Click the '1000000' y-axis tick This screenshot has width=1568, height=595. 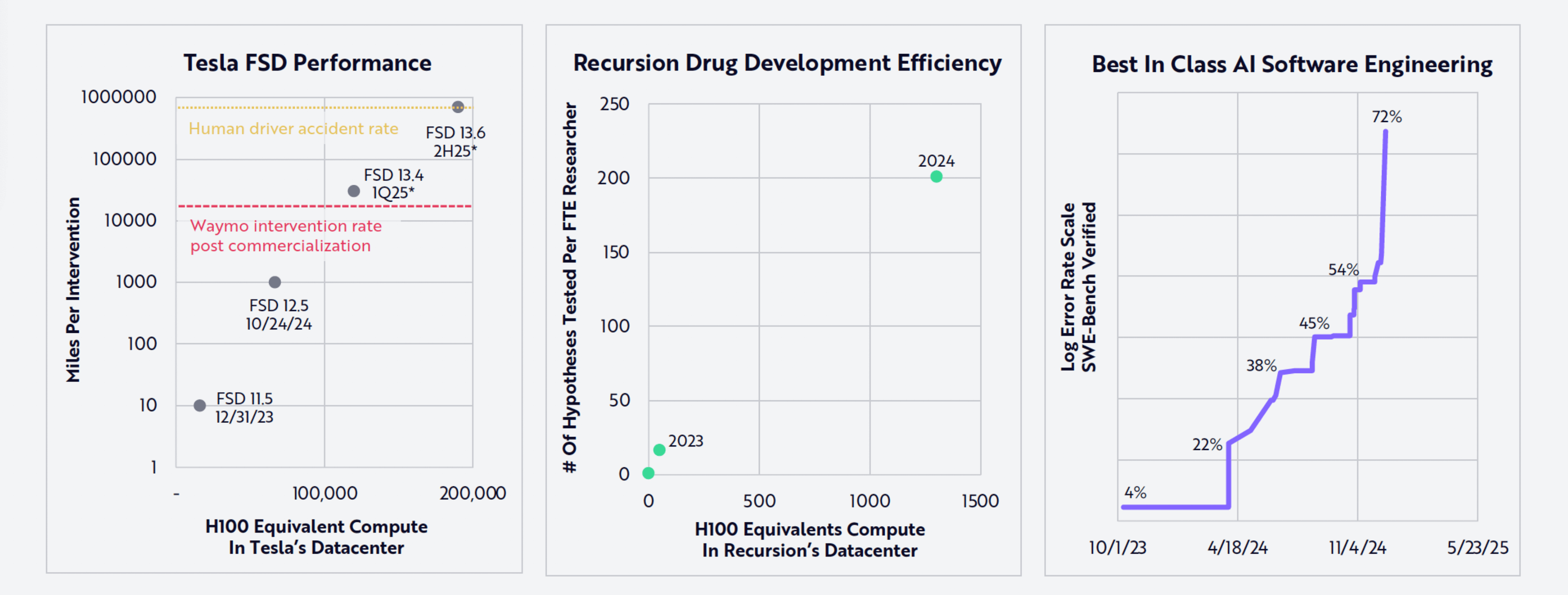click(x=119, y=97)
